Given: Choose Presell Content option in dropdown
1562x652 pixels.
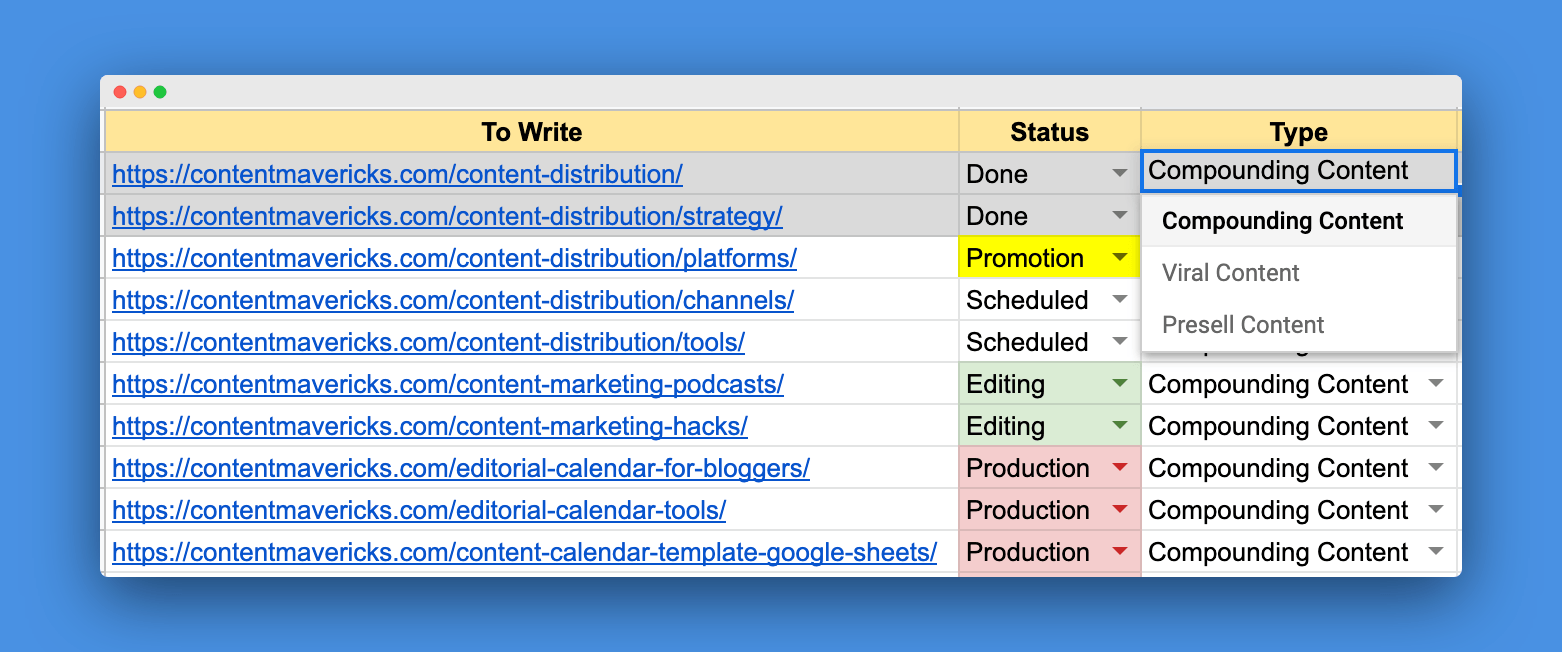Looking at the screenshot, I should 1243,325.
